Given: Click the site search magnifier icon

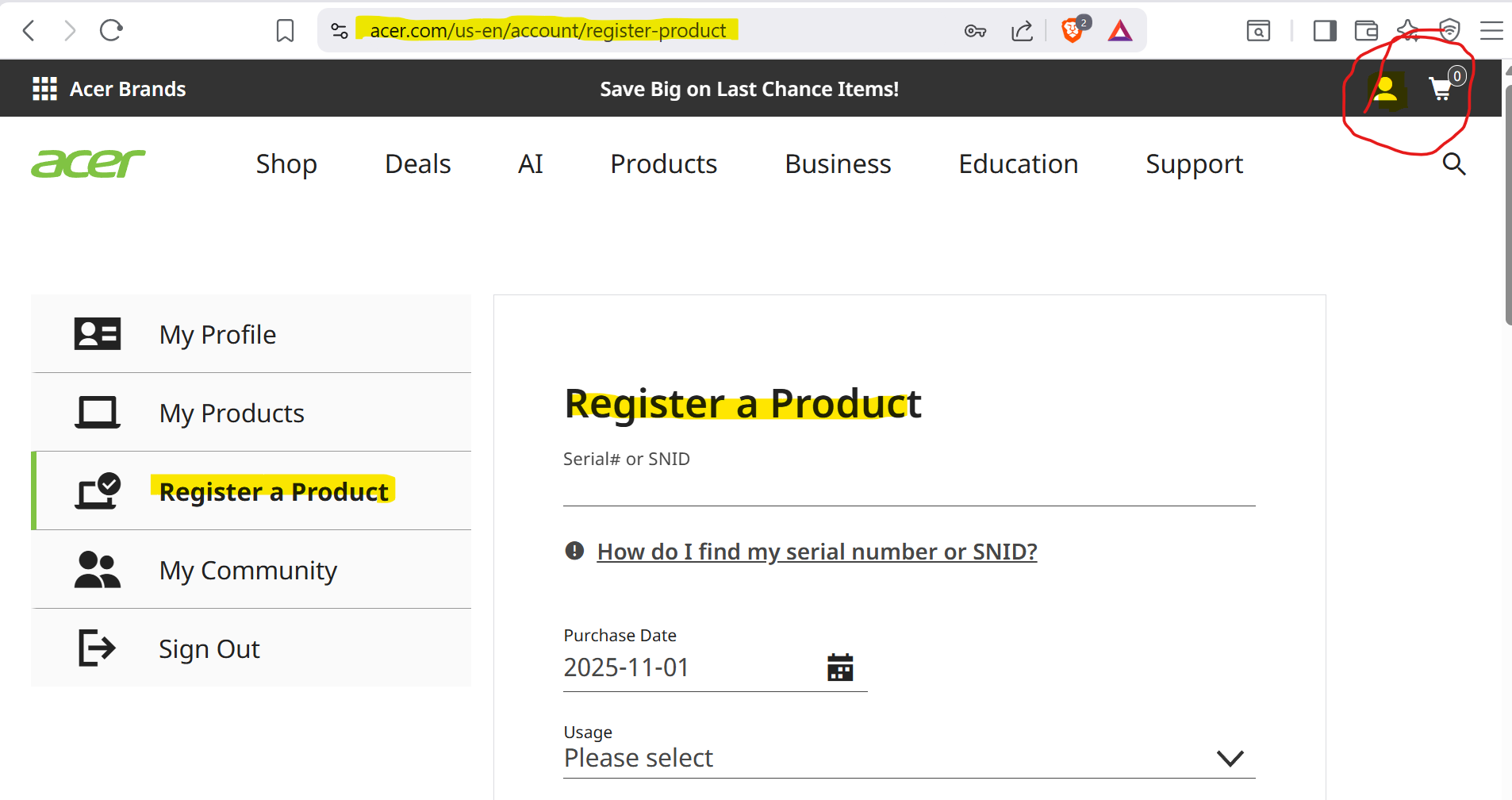Looking at the screenshot, I should click(1453, 164).
